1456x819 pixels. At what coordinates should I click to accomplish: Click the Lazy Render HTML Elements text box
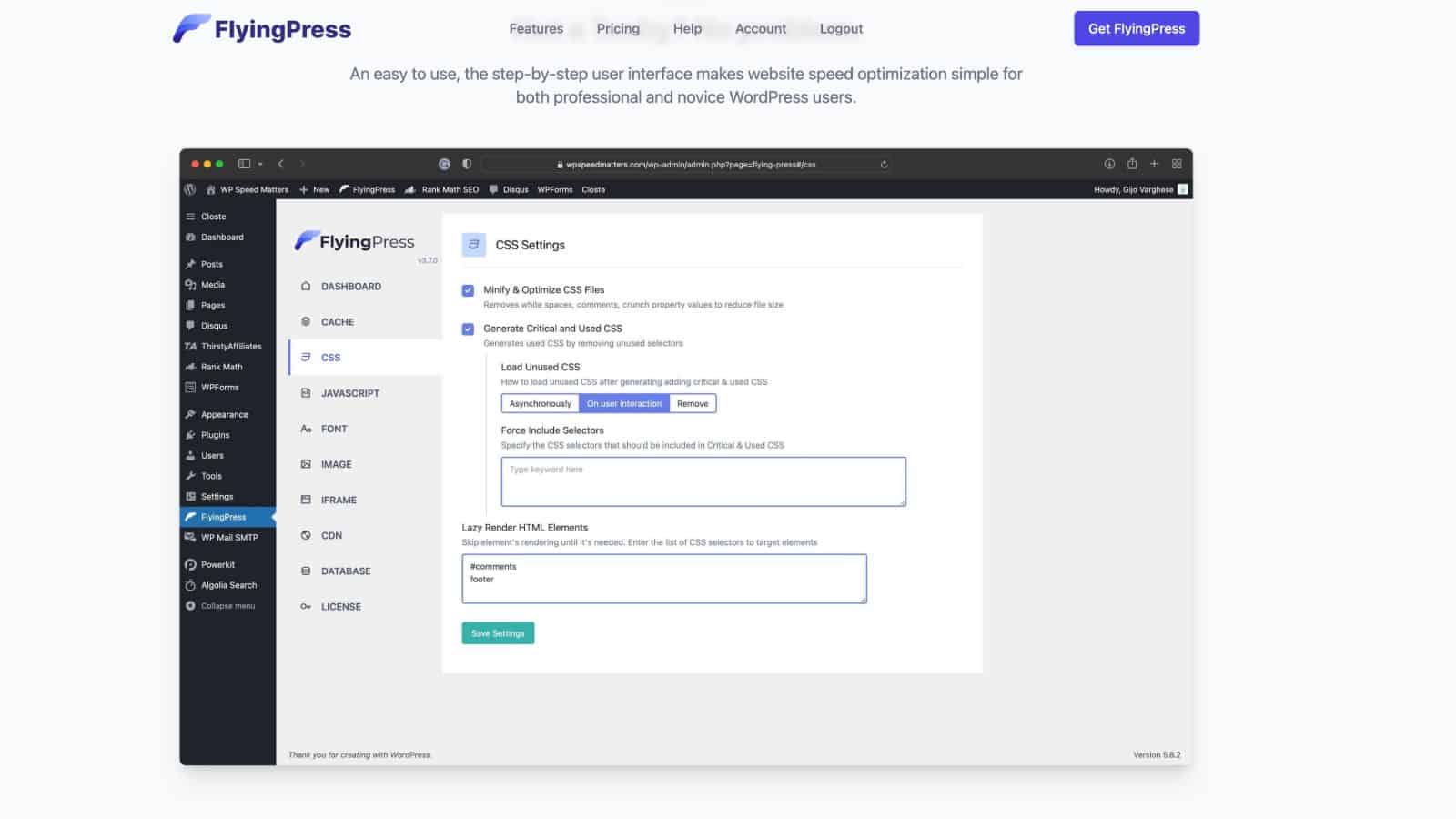(x=664, y=579)
